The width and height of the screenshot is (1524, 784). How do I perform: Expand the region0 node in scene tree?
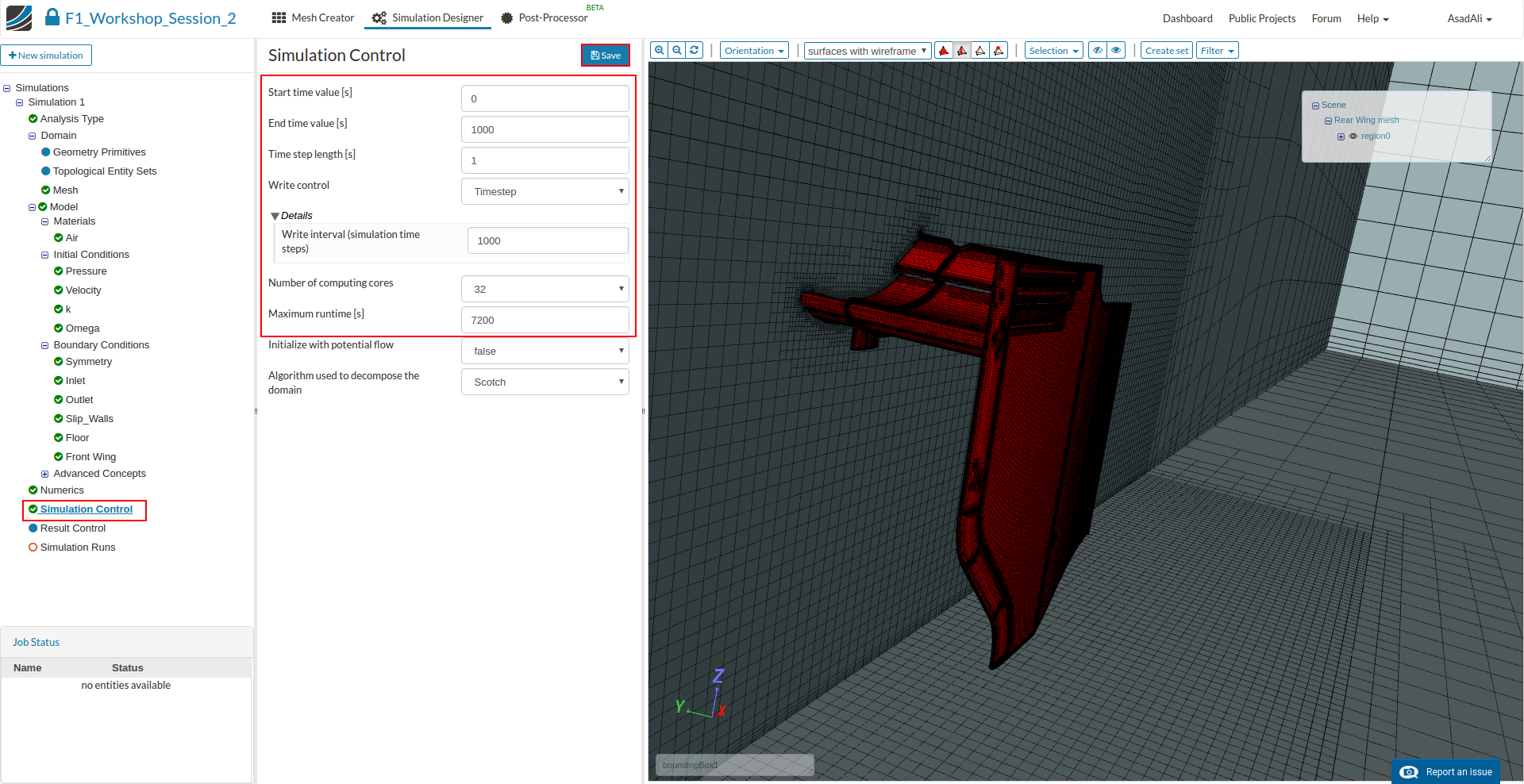pyautogui.click(x=1341, y=136)
